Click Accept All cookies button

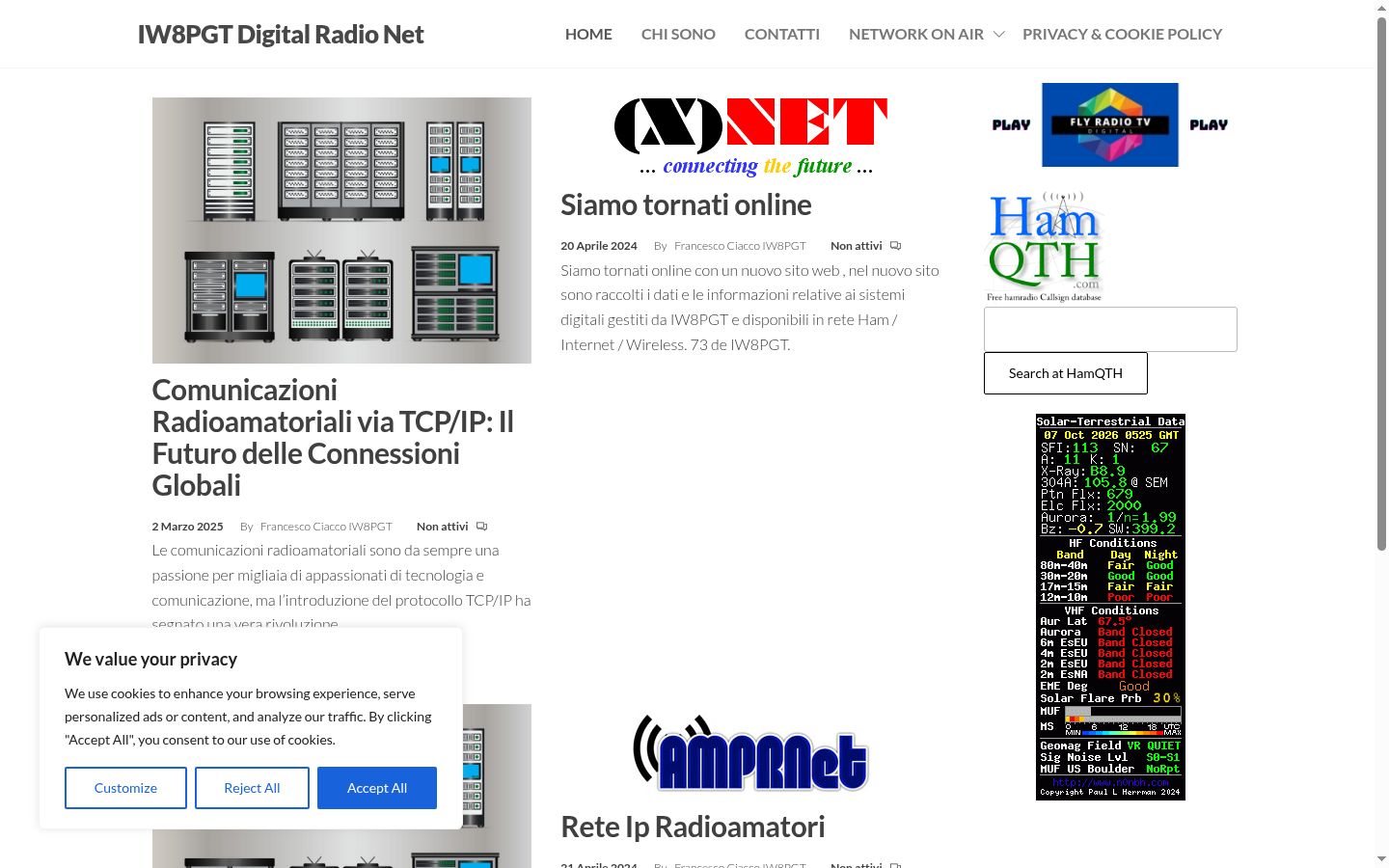point(377,788)
